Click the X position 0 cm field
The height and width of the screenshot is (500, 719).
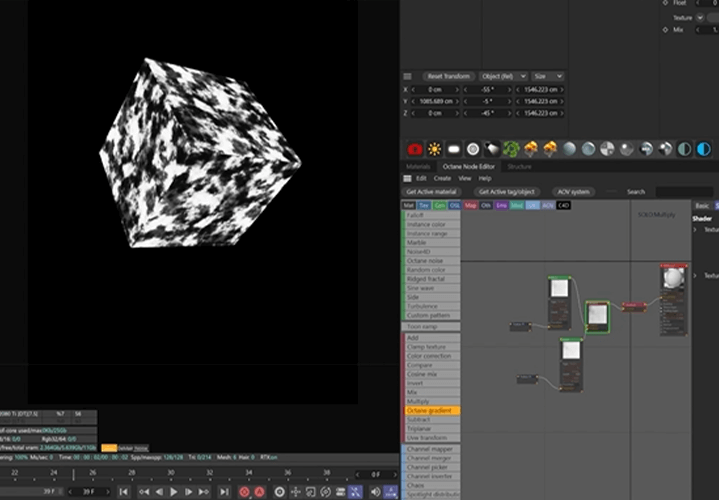click(x=435, y=89)
